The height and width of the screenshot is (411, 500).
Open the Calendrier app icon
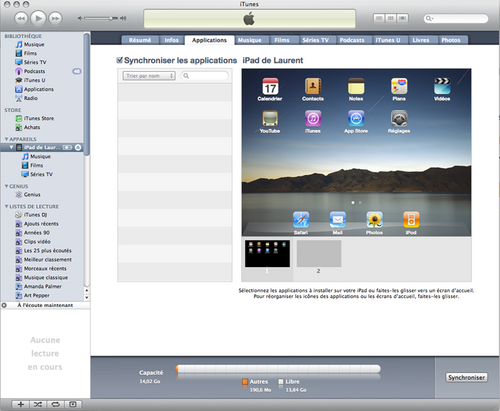(x=270, y=86)
